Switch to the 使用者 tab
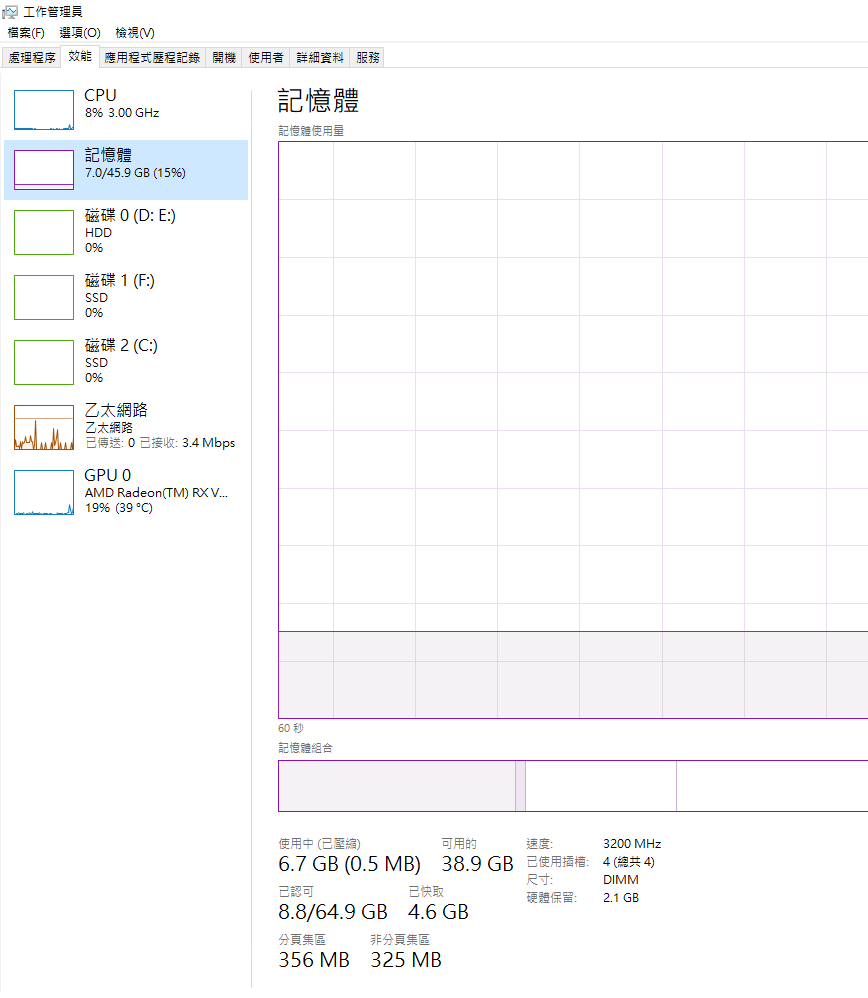 [x=265, y=57]
